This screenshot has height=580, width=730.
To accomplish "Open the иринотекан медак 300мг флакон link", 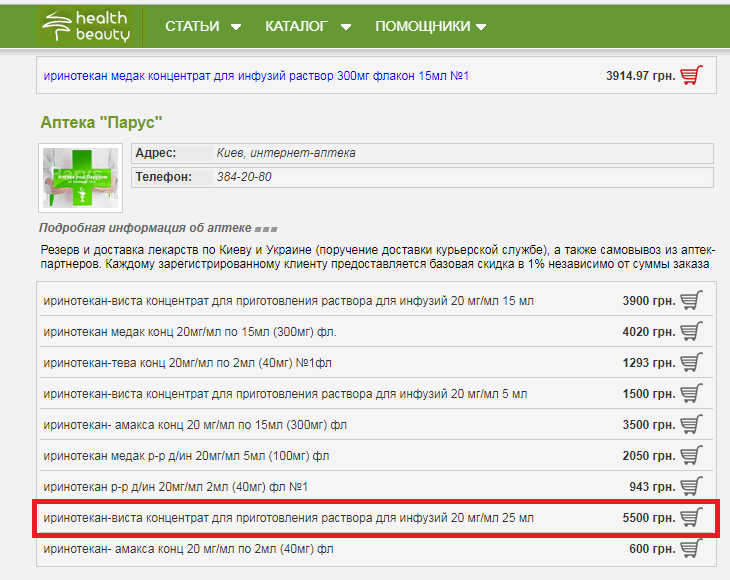I will coord(255,76).
